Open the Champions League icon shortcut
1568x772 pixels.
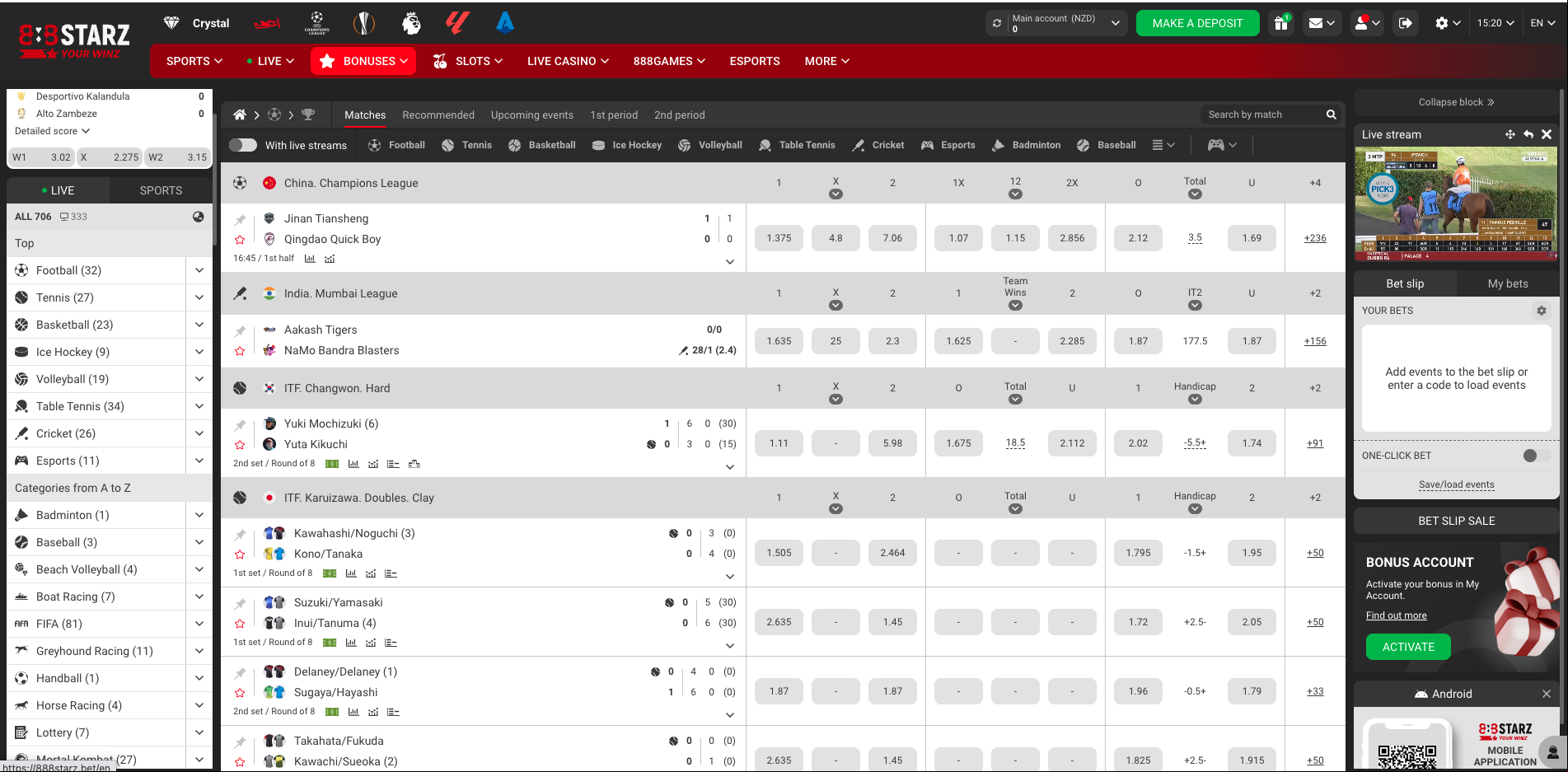pyautogui.click(x=316, y=23)
